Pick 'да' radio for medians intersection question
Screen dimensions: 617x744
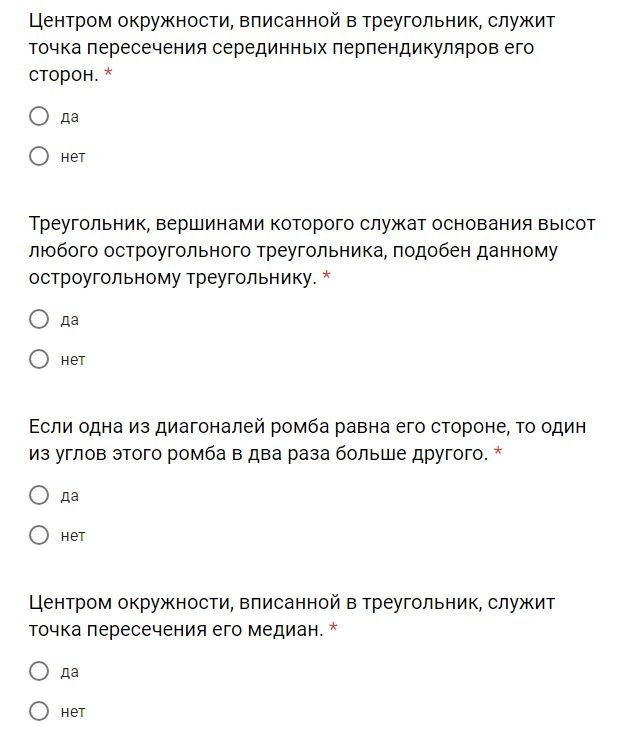tap(39, 671)
